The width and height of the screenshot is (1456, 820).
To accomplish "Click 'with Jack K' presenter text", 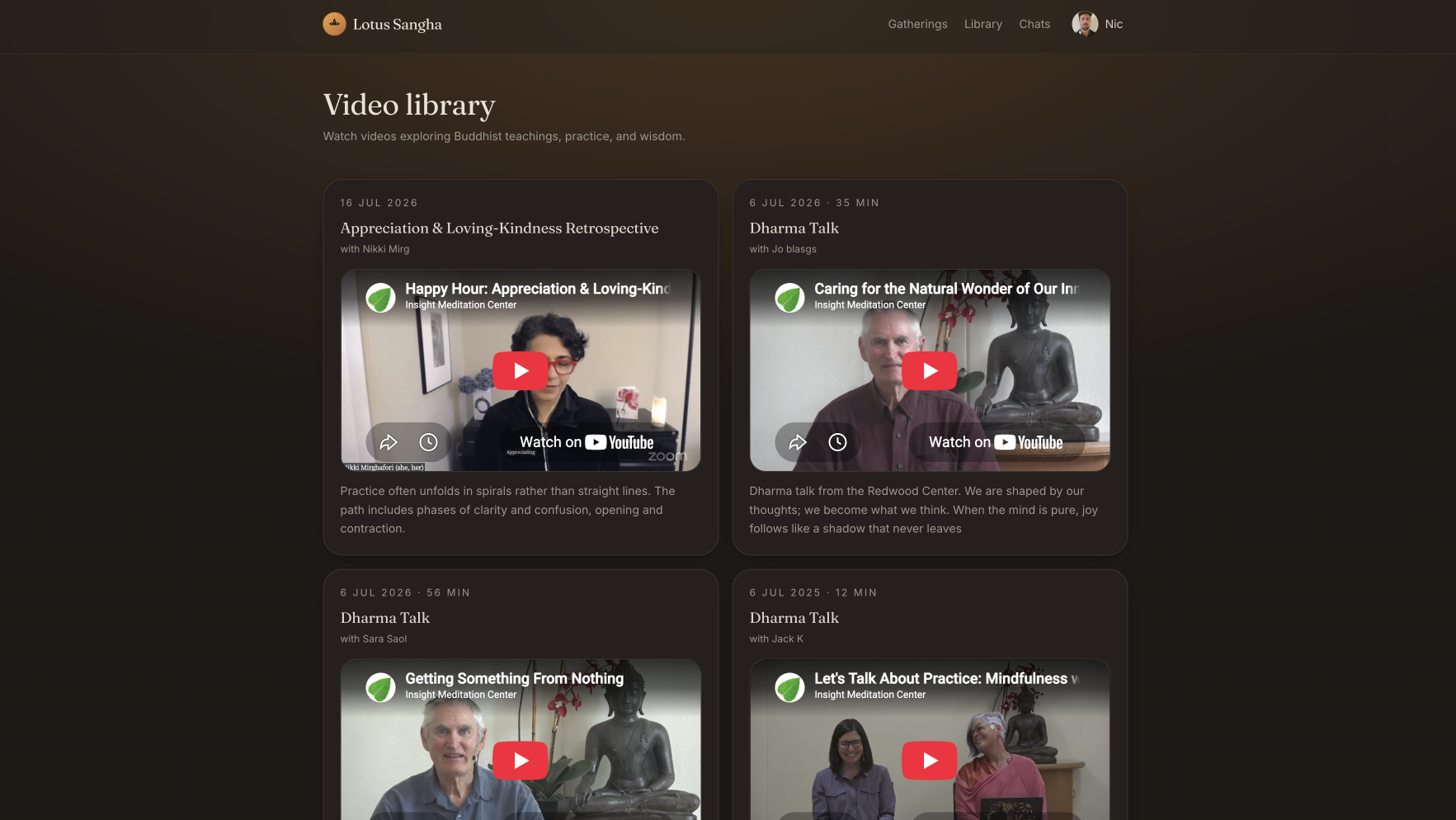I will pyautogui.click(x=776, y=639).
